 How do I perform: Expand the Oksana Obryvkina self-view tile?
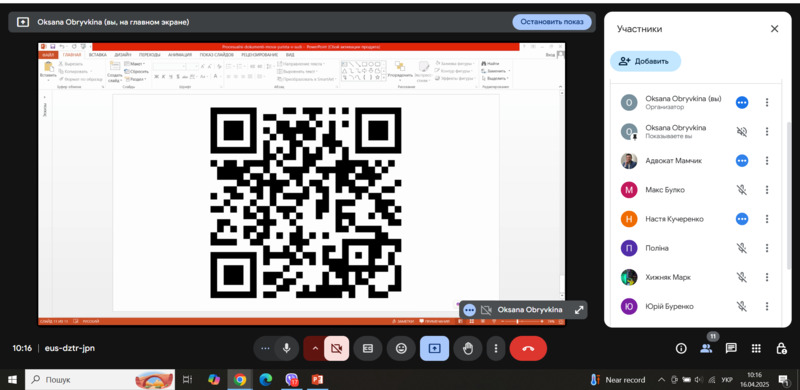579,310
